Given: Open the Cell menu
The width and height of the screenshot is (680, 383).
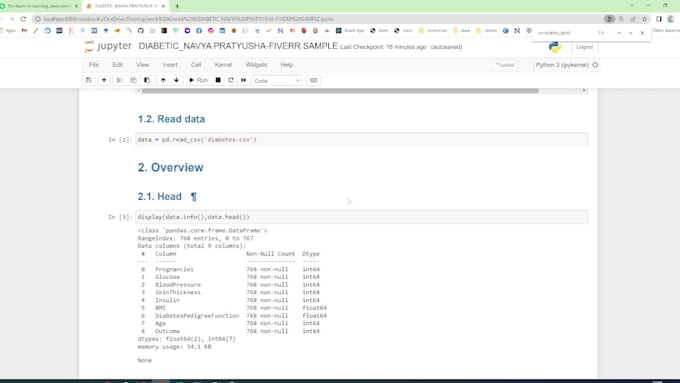Looking at the screenshot, I should 196,65.
